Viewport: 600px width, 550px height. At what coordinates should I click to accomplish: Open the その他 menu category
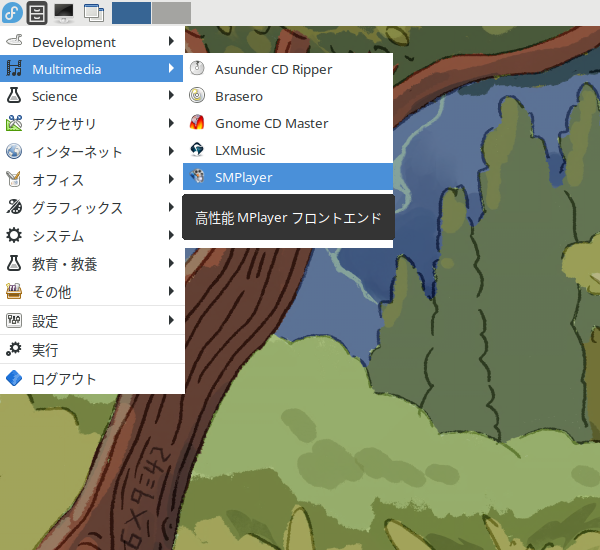pyautogui.click(x=92, y=292)
